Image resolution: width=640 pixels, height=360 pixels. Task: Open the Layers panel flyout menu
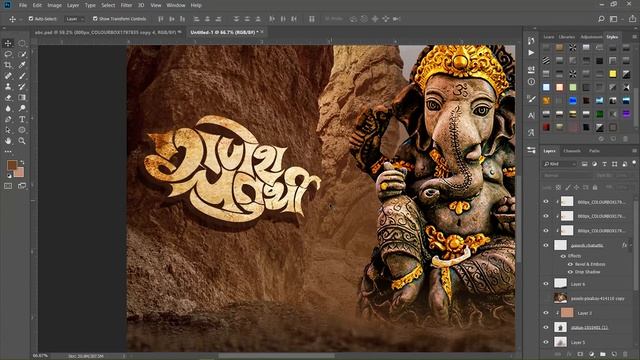tap(634, 151)
